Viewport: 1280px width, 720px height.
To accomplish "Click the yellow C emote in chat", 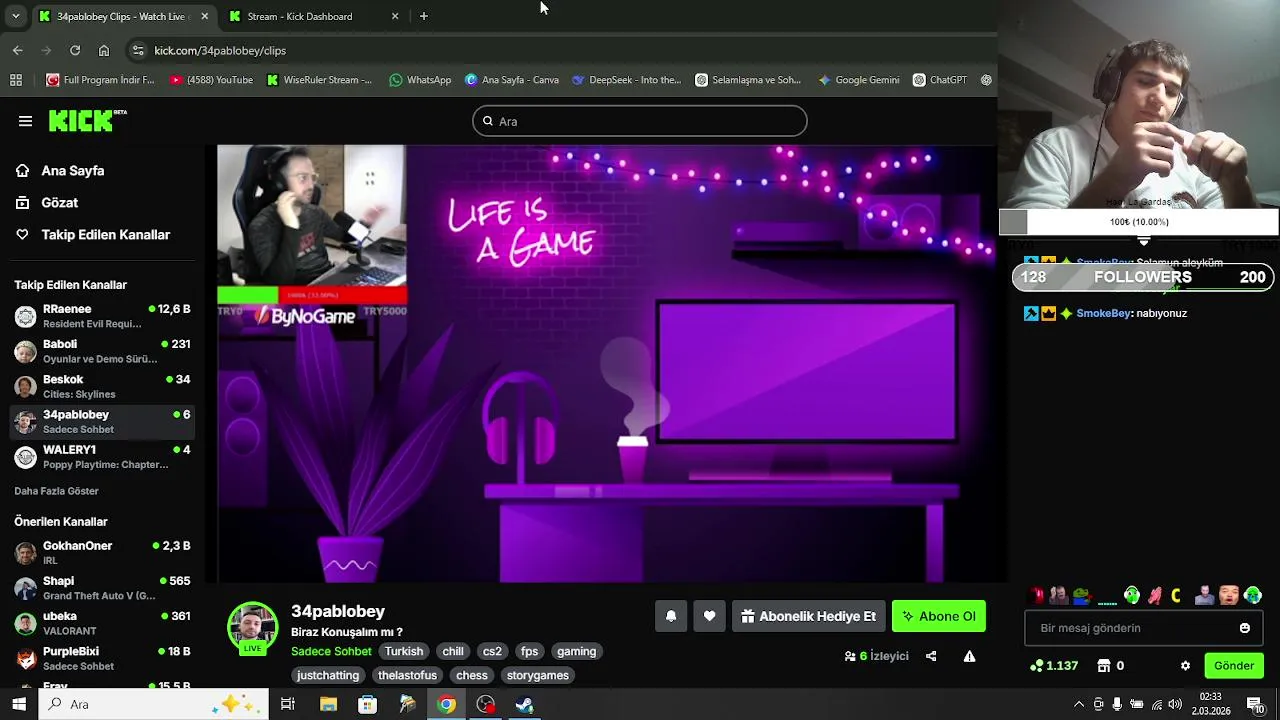I will coord(1176,595).
